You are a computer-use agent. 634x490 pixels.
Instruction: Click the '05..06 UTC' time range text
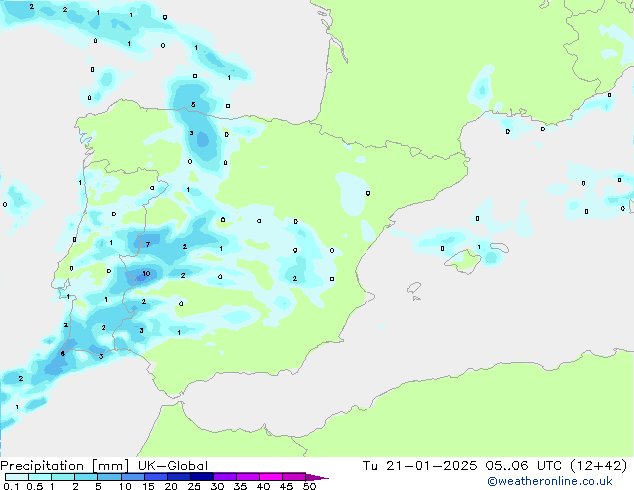524,466
